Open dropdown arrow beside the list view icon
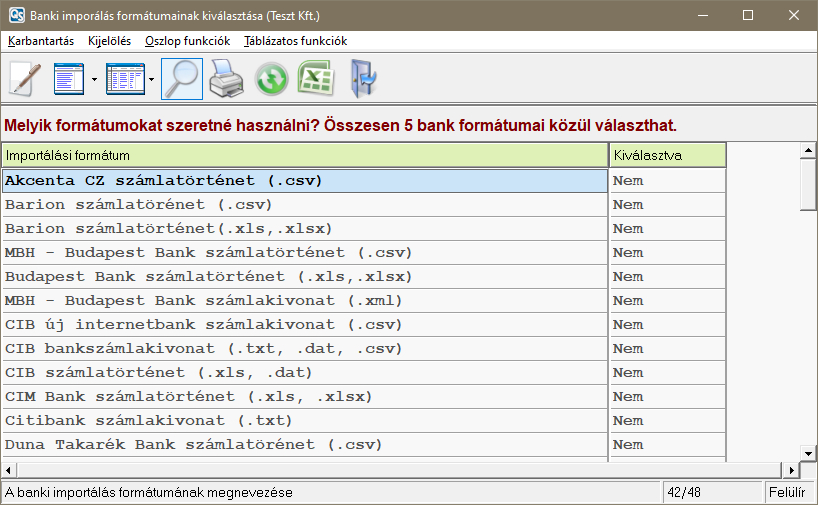The width and height of the screenshot is (818, 505). tap(93, 79)
